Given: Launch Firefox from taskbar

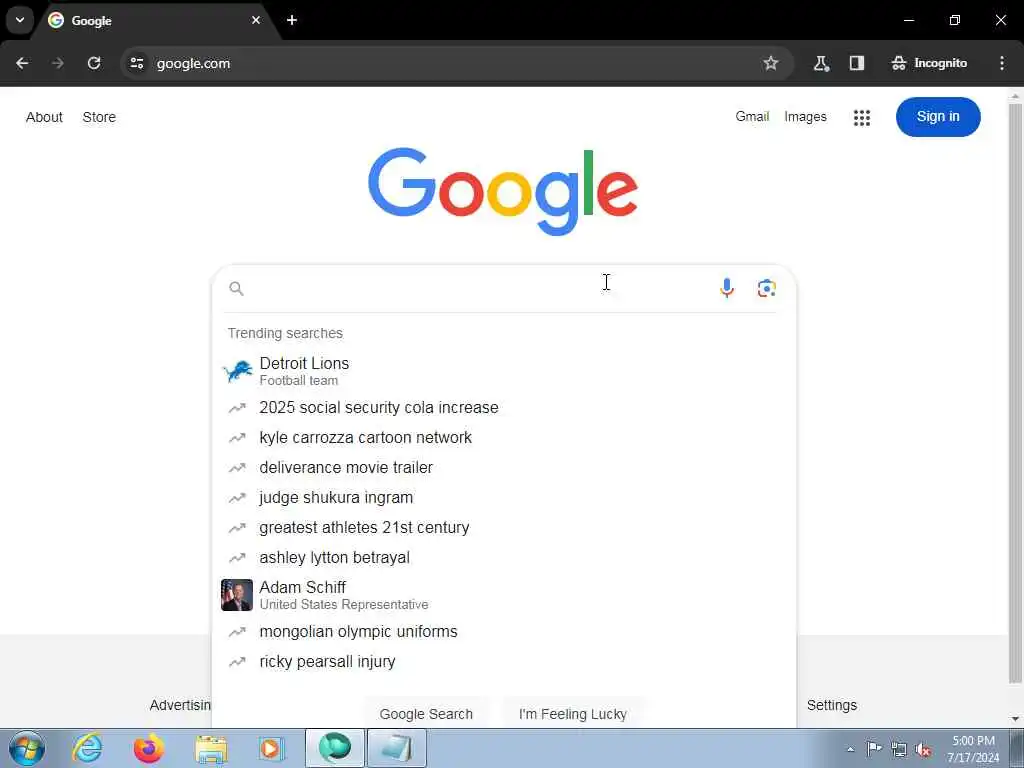Looking at the screenshot, I should pos(149,748).
